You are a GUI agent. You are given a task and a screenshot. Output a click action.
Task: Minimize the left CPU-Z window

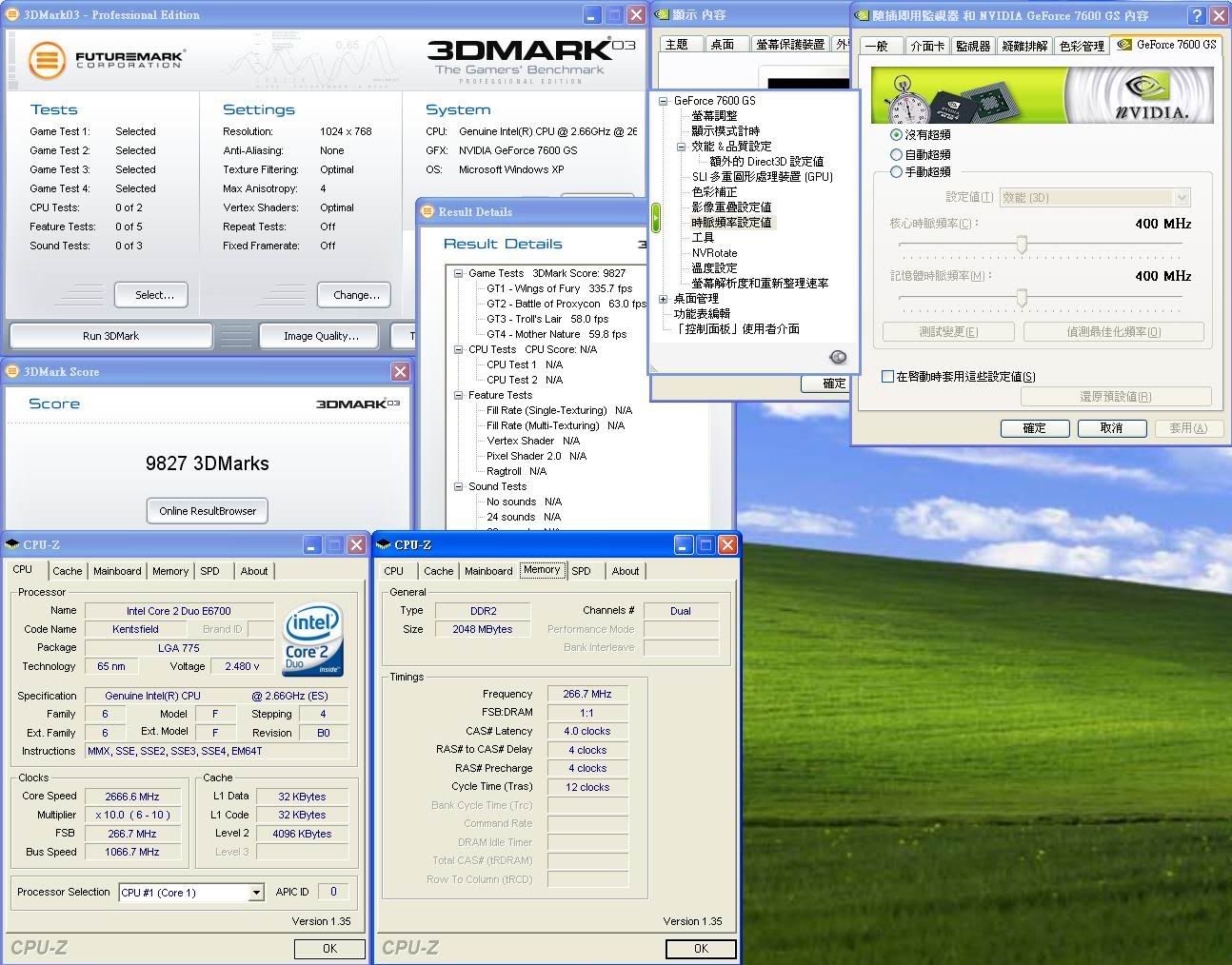click(x=312, y=544)
